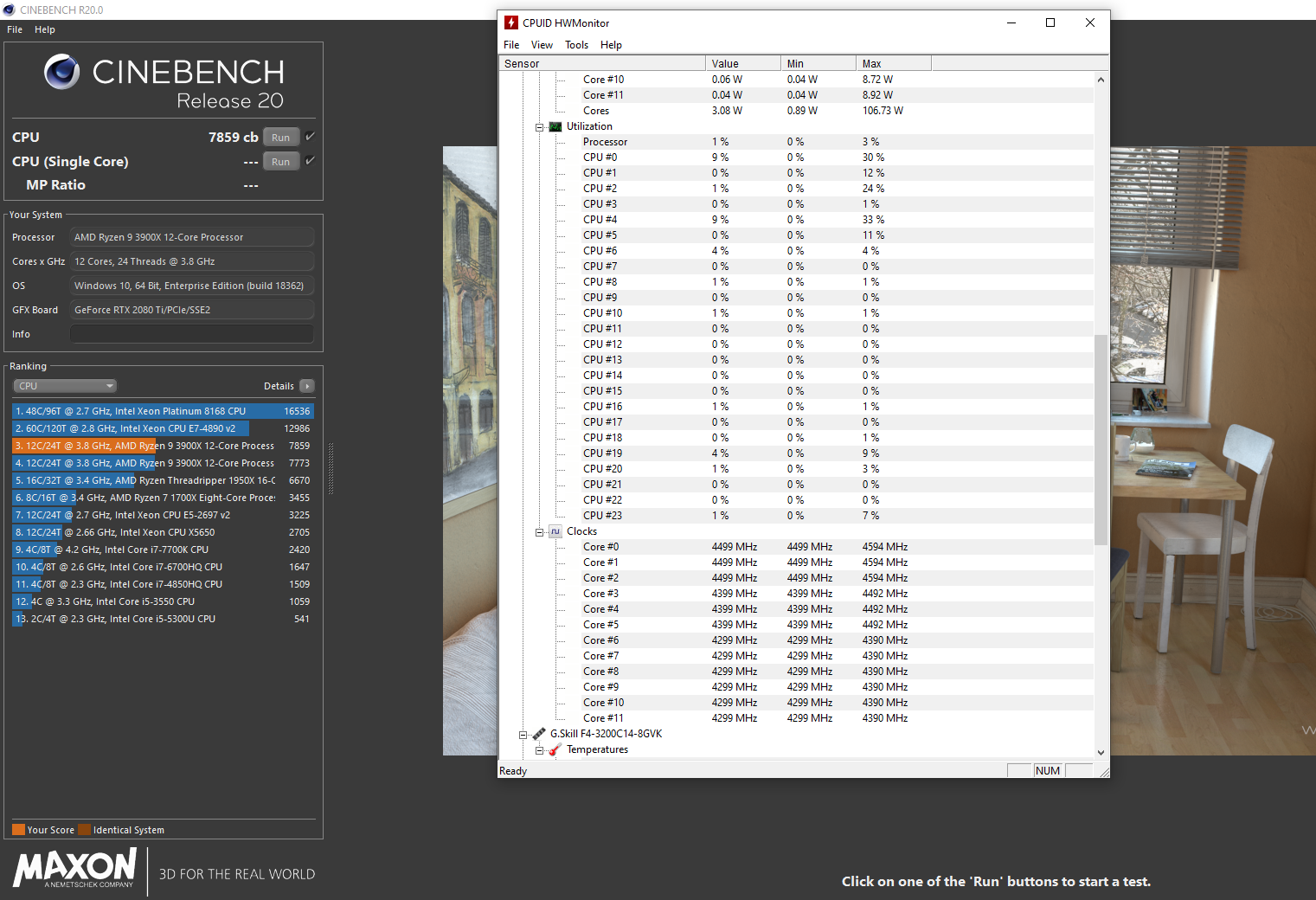Select ranking row 6 Ryzen 7 1700X
The height and width of the screenshot is (900, 1316).
(163, 498)
